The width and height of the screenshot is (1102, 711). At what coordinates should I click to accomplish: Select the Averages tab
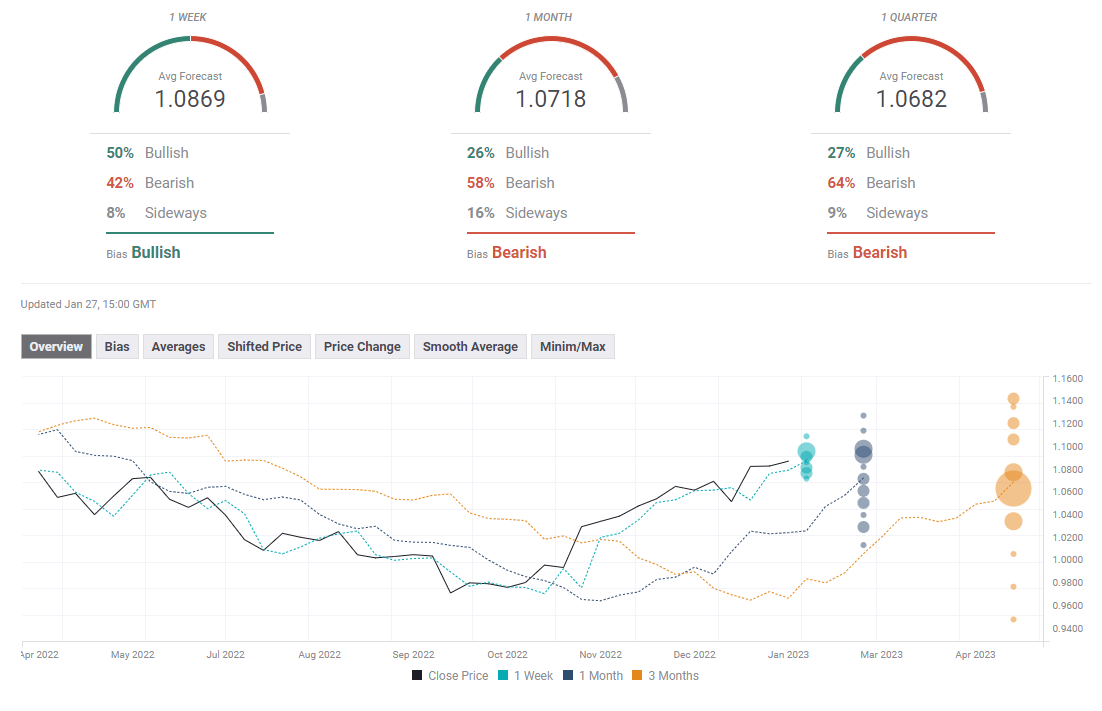(178, 347)
